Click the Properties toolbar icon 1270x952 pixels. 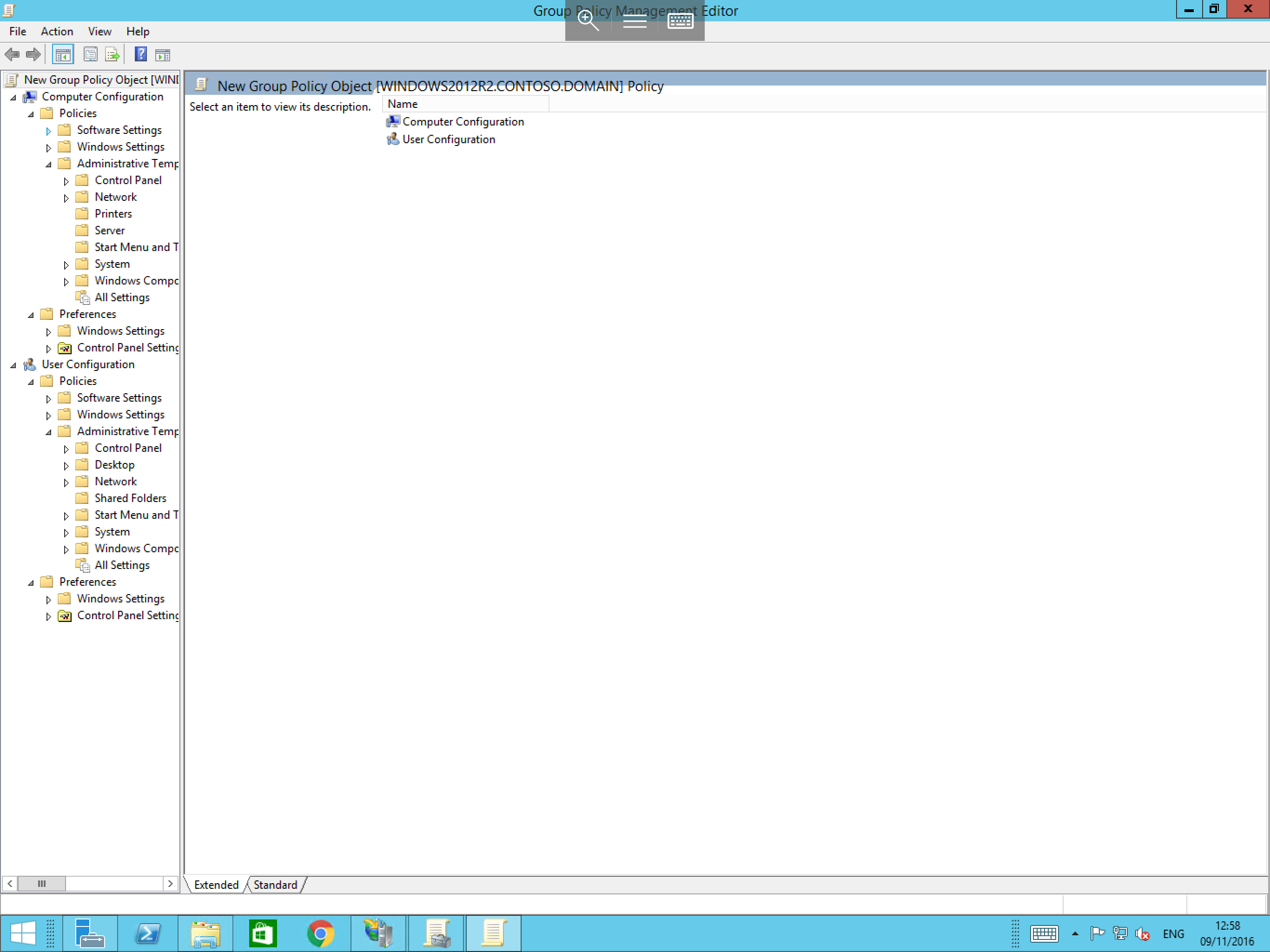pyautogui.click(x=90, y=54)
